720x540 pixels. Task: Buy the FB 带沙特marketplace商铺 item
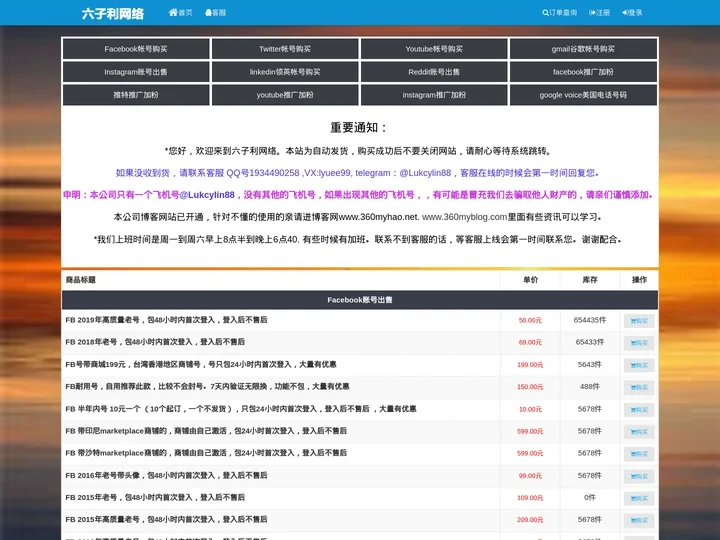[x=639, y=454]
